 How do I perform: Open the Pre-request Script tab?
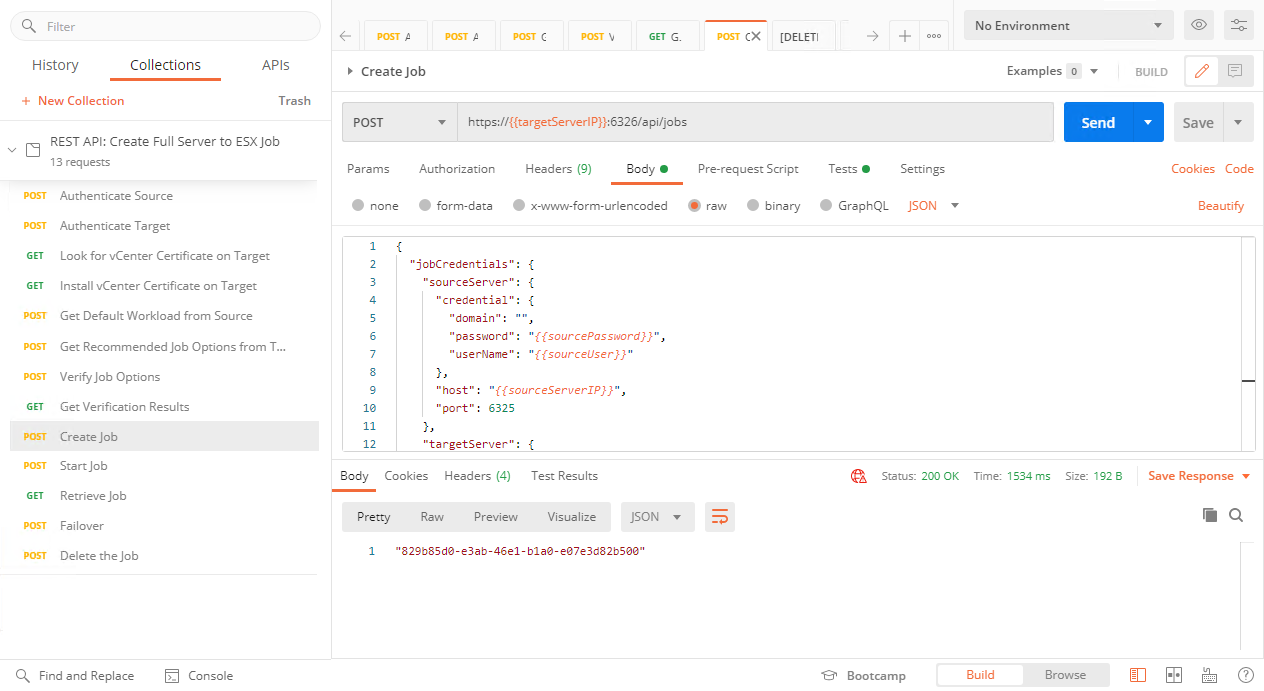point(748,169)
